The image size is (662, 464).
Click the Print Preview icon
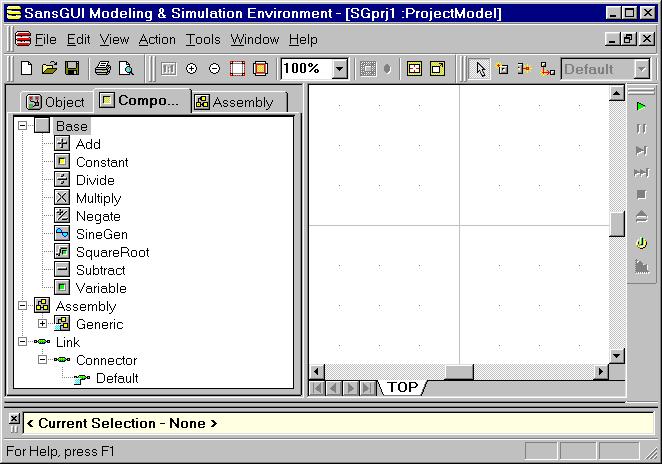[126, 69]
